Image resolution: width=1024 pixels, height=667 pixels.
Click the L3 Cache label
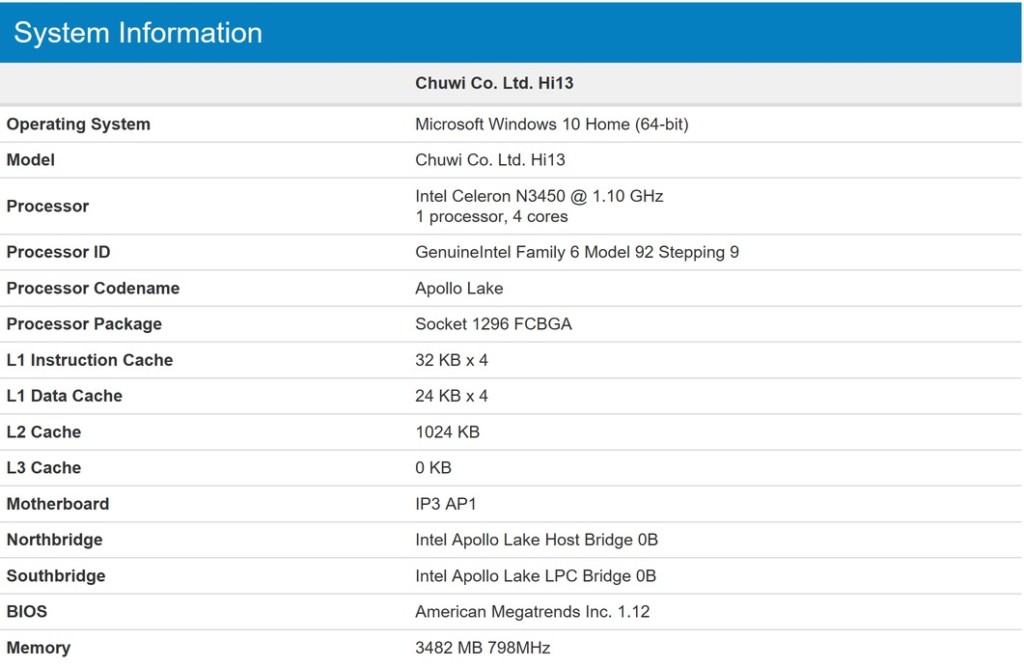(x=44, y=468)
